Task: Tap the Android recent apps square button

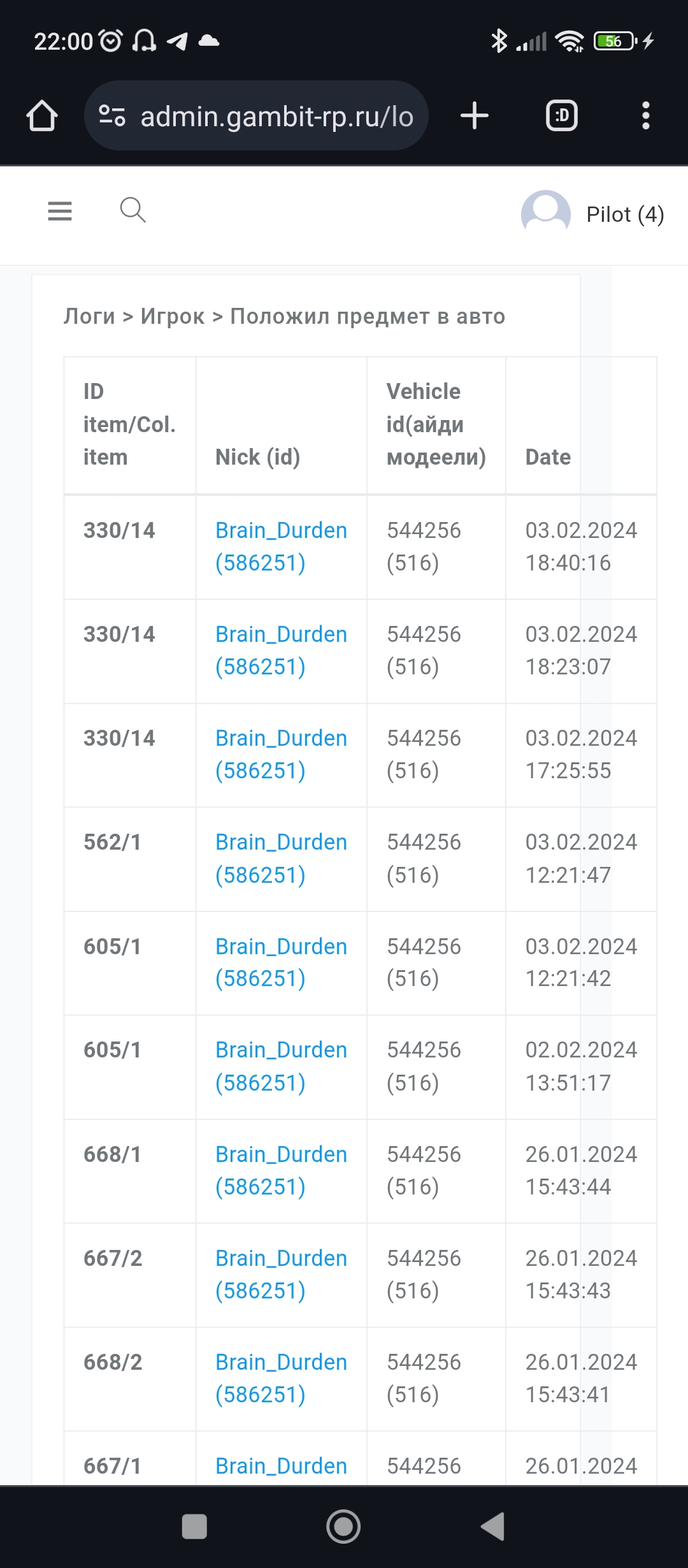Action: (194, 1527)
